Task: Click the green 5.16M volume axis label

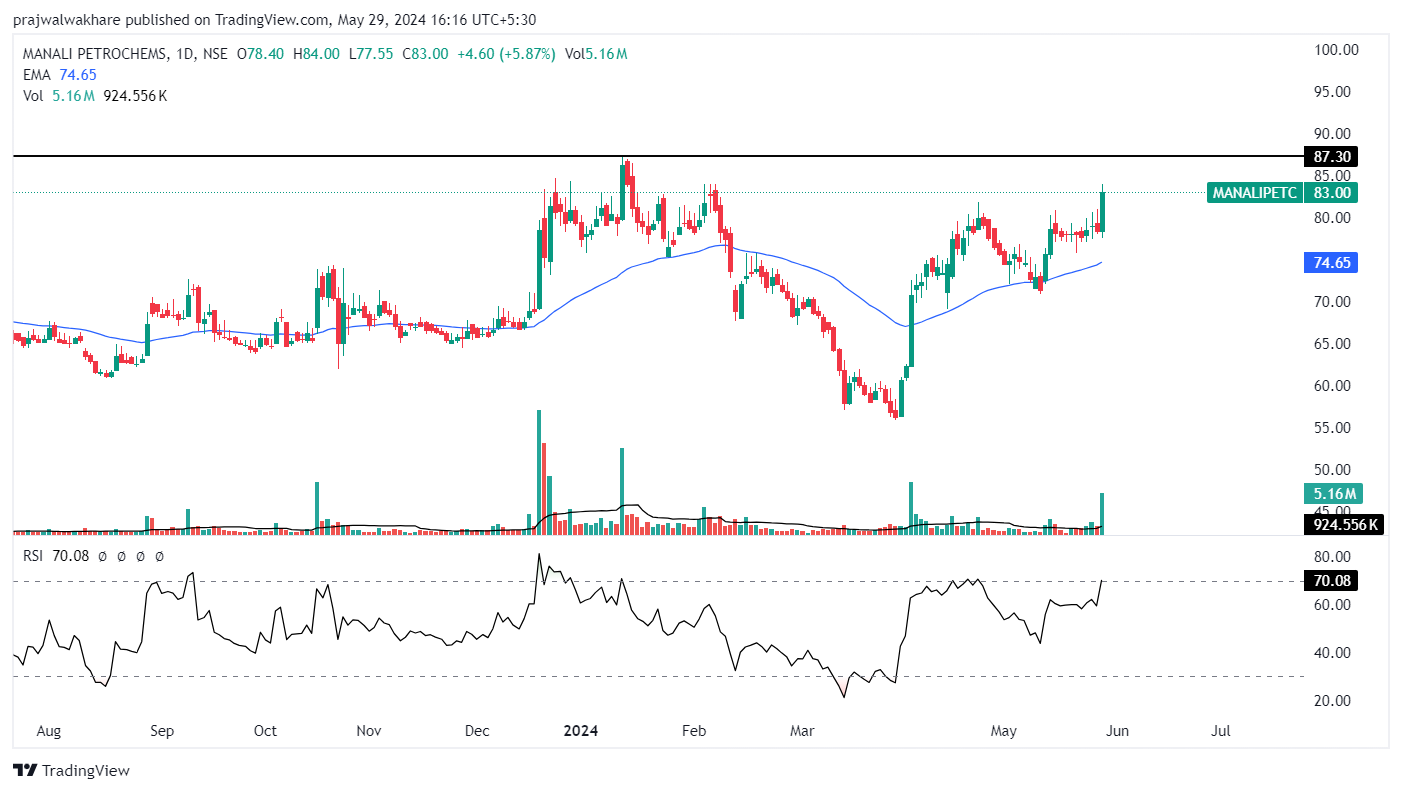Action: tap(1333, 494)
